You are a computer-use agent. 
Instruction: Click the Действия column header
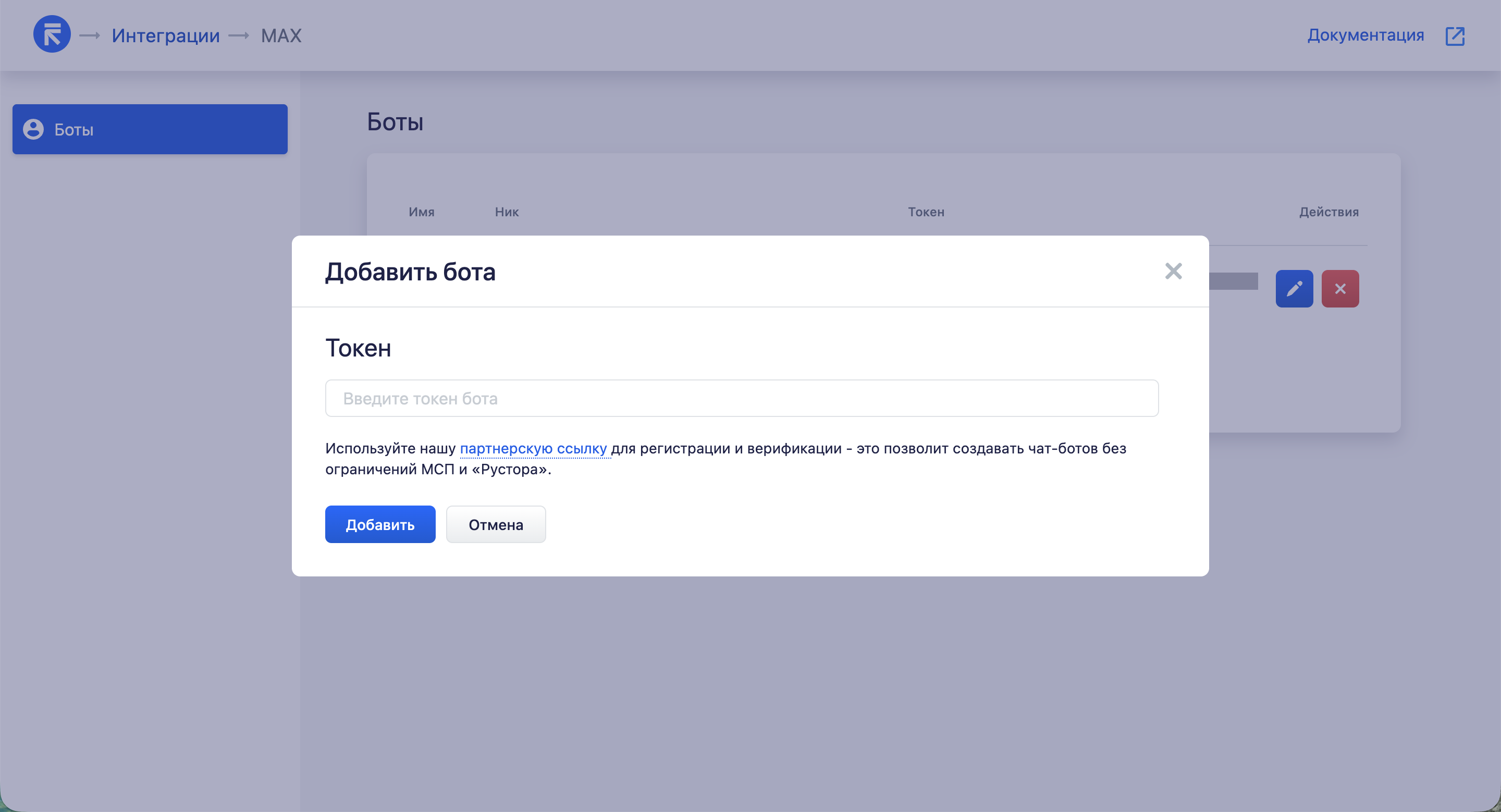1328,212
